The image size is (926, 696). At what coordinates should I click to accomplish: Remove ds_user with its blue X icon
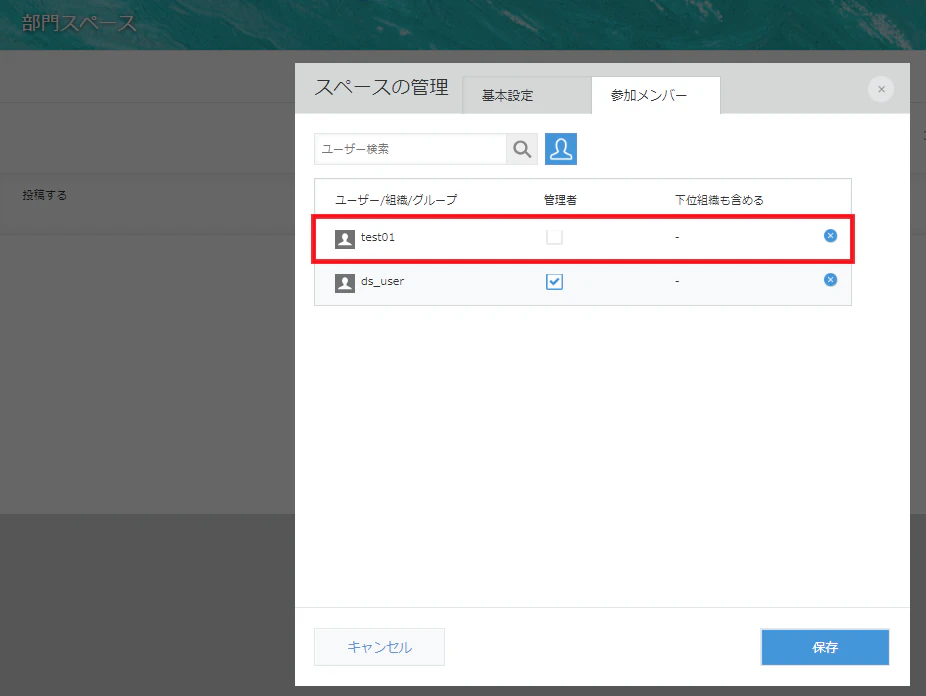coord(830,280)
